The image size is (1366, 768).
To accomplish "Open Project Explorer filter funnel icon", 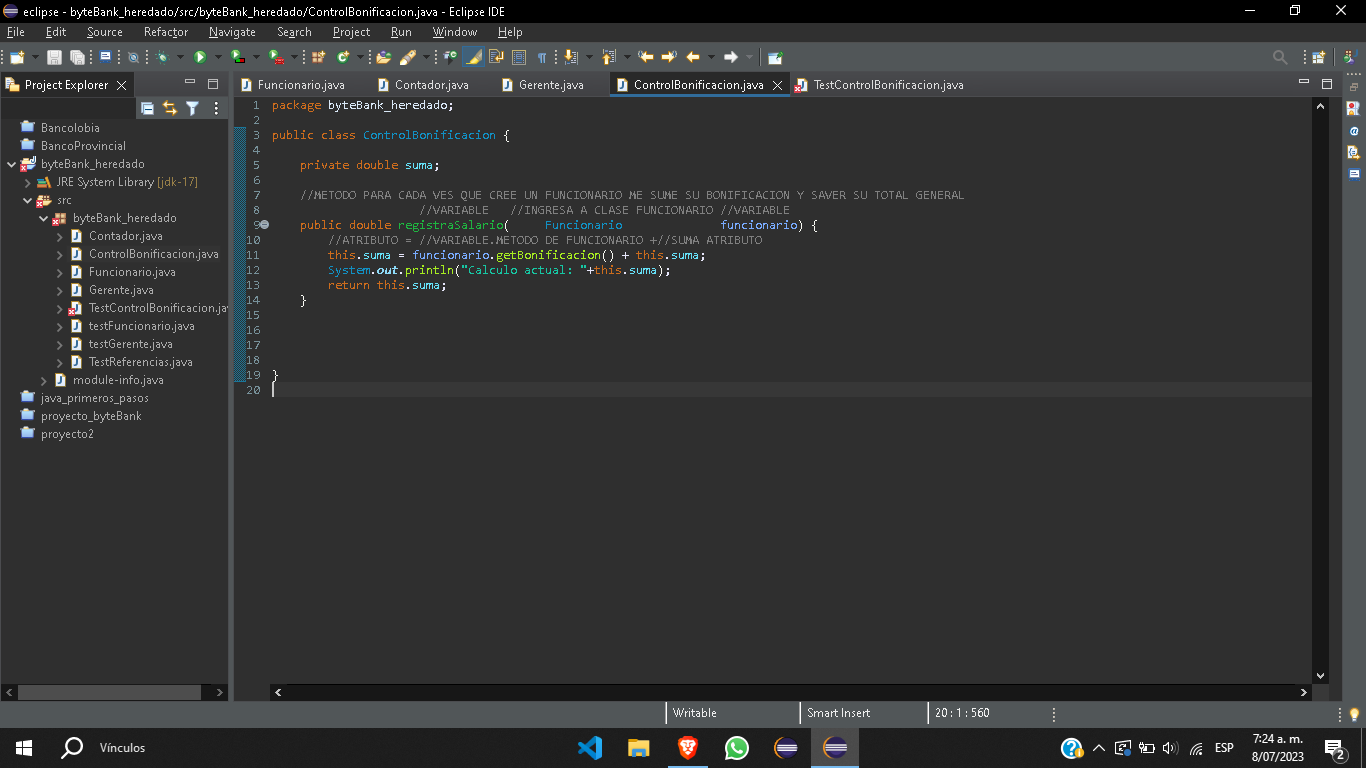I will pos(192,108).
